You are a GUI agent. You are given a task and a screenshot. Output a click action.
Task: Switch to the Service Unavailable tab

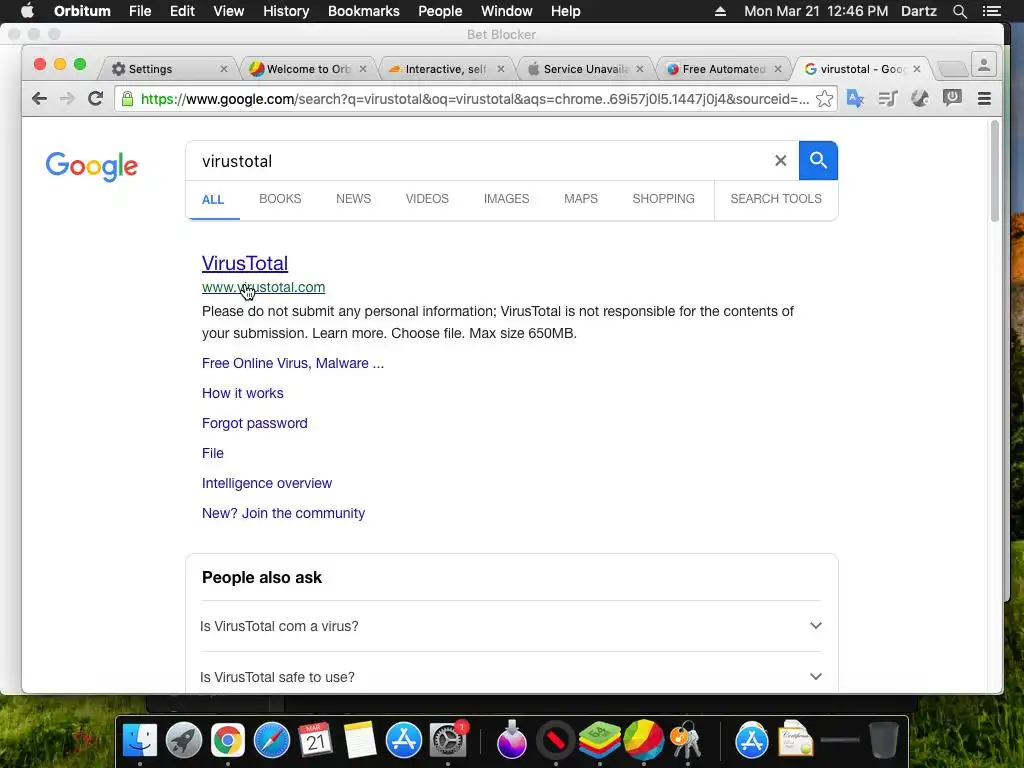coord(585,69)
